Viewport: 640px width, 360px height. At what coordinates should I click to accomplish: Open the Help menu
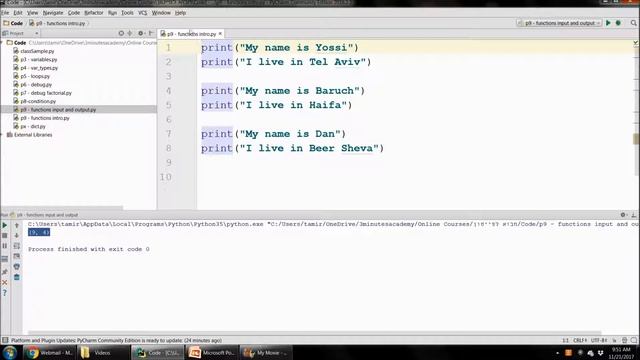180,13
